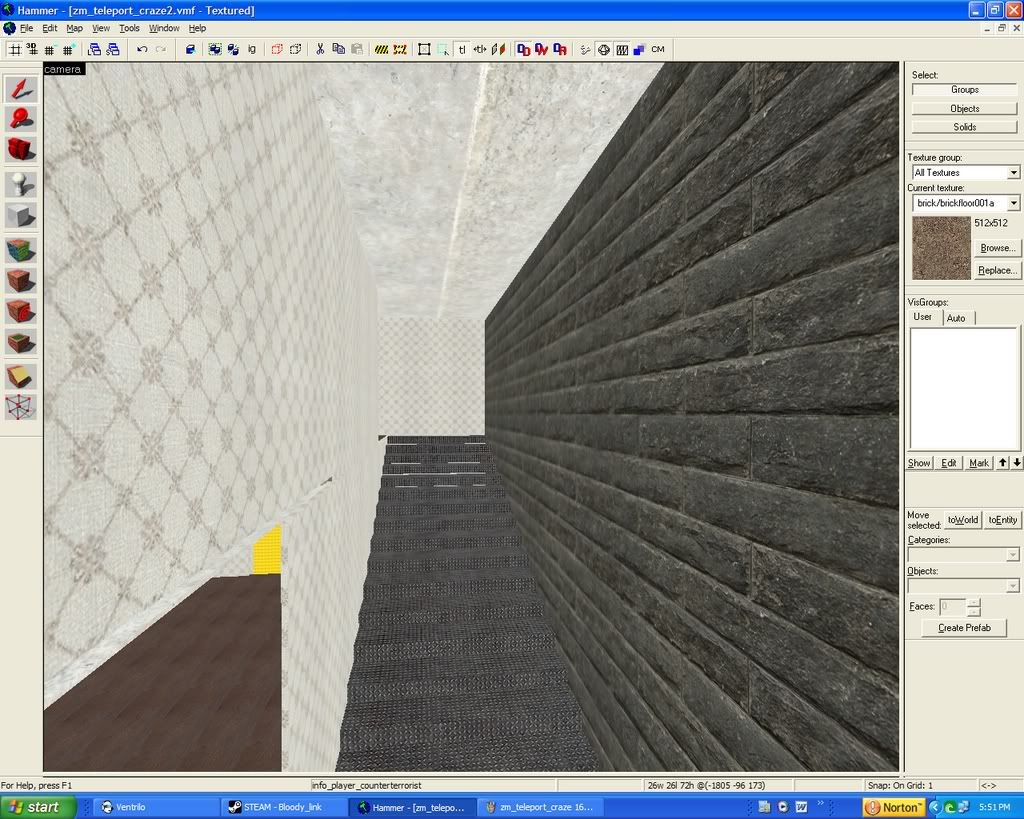Select the Selection (red arrow) tool
Viewport: 1024px width, 819px height.
coord(21,89)
